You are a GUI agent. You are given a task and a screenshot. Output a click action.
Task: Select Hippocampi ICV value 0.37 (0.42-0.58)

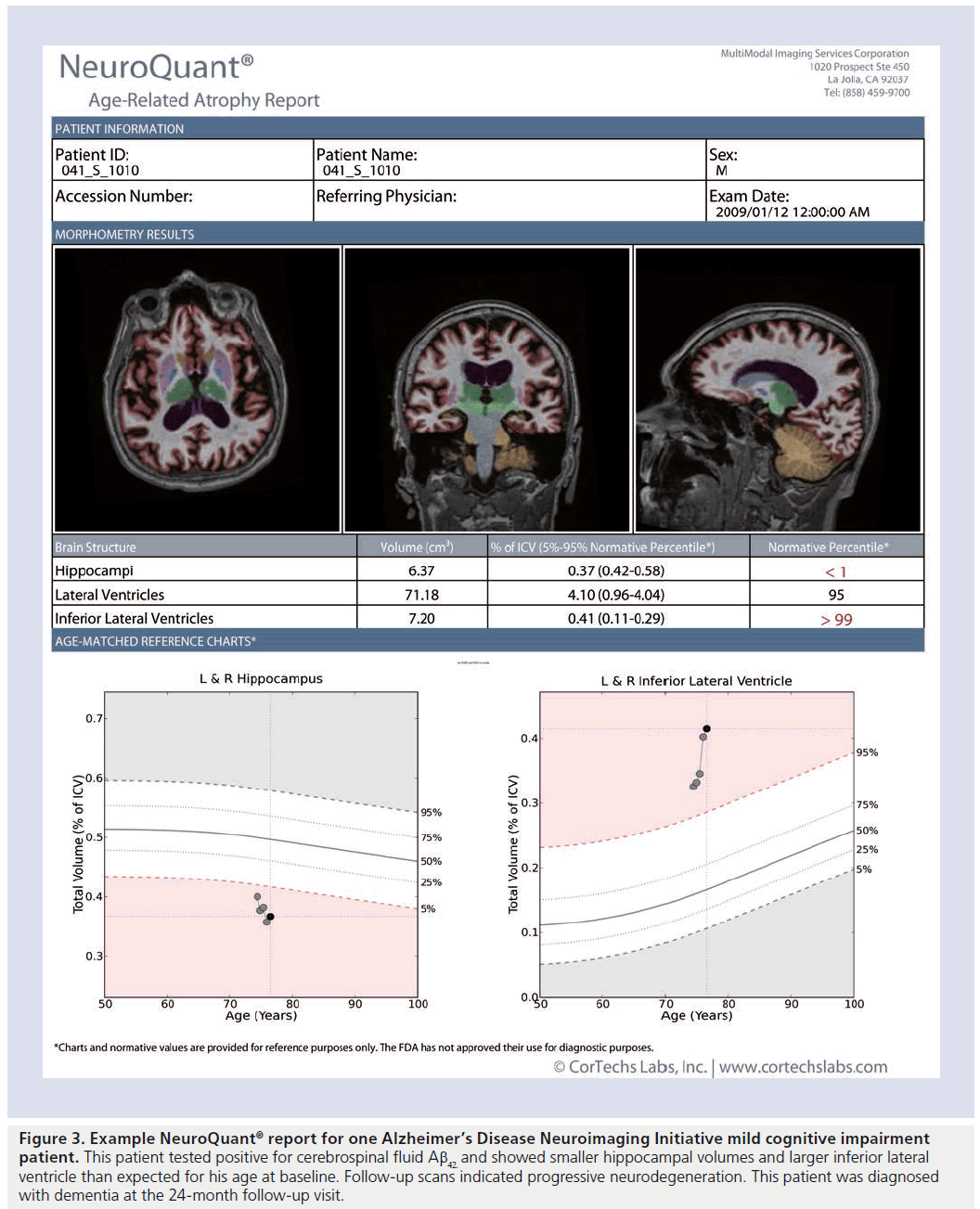point(616,571)
